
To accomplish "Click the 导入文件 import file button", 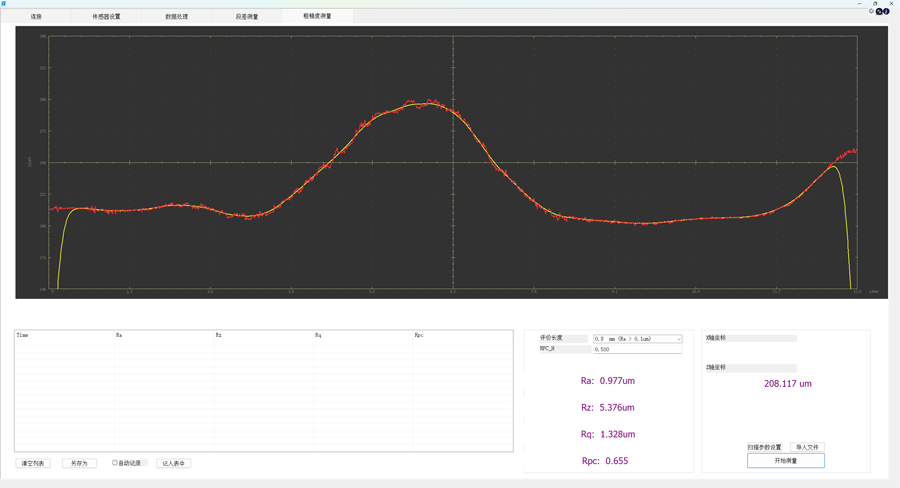I will [x=807, y=447].
